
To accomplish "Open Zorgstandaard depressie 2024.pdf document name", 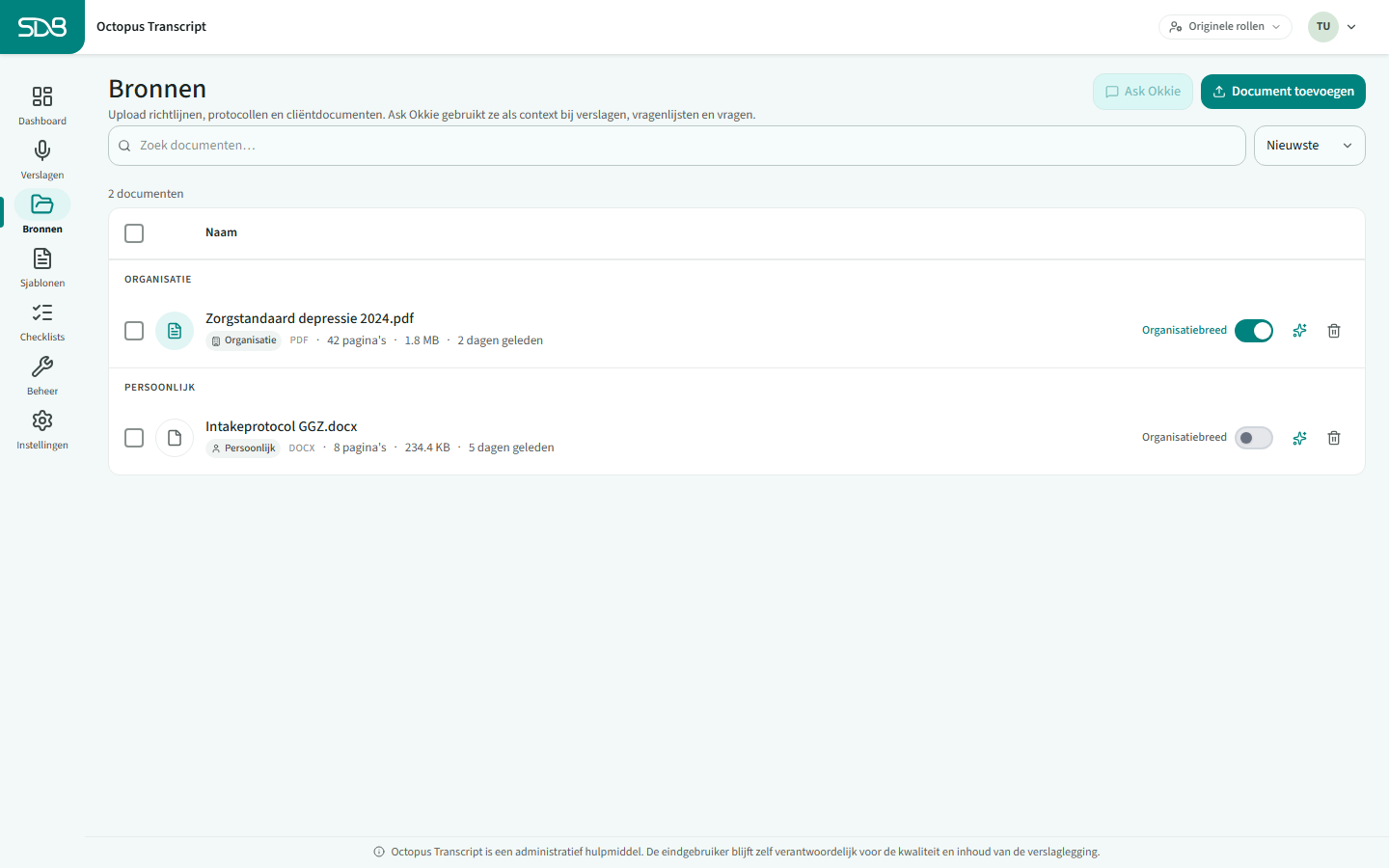I will [x=310, y=318].
